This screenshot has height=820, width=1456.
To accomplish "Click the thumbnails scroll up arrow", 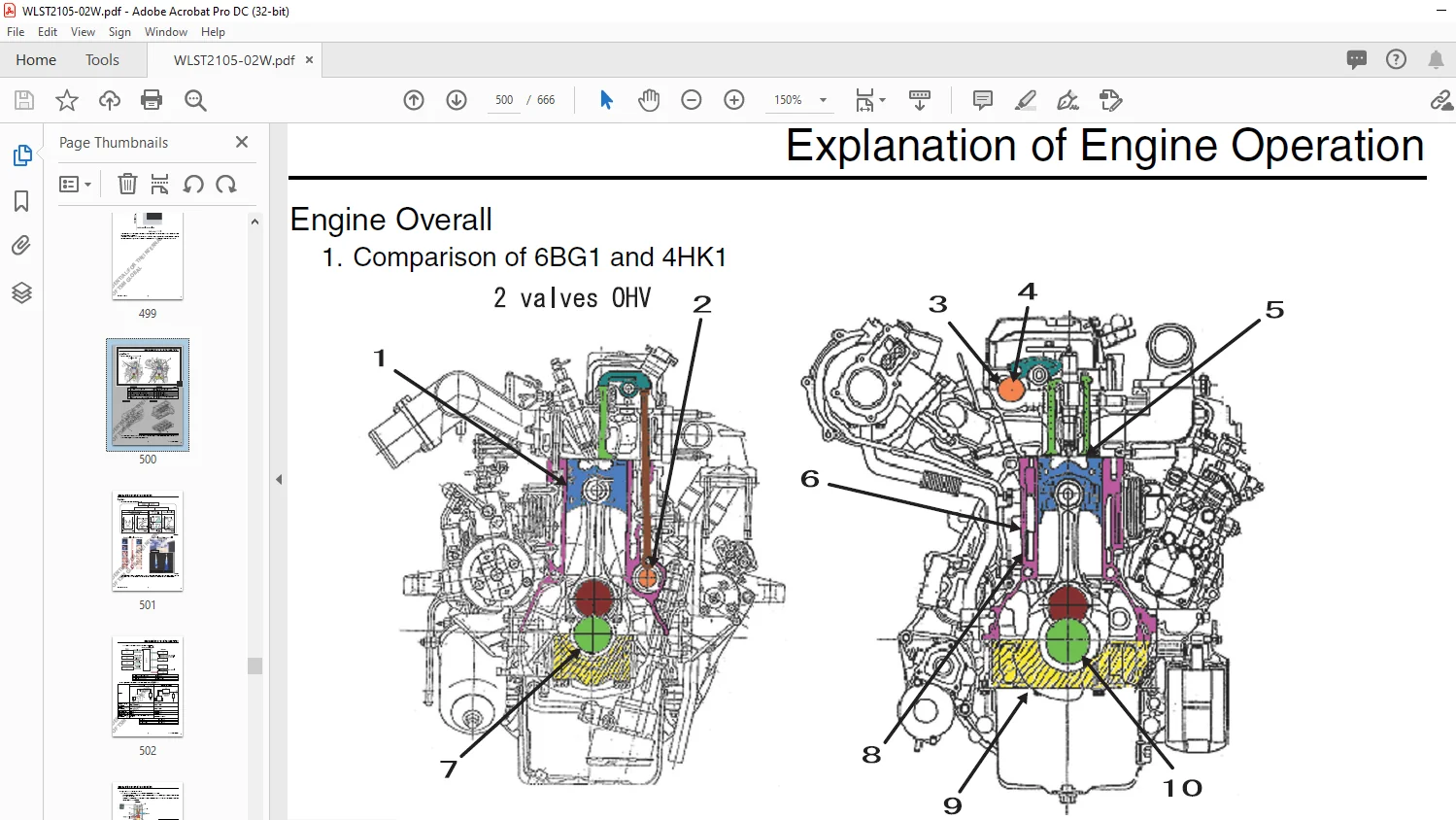I will [x=255, y=222].
